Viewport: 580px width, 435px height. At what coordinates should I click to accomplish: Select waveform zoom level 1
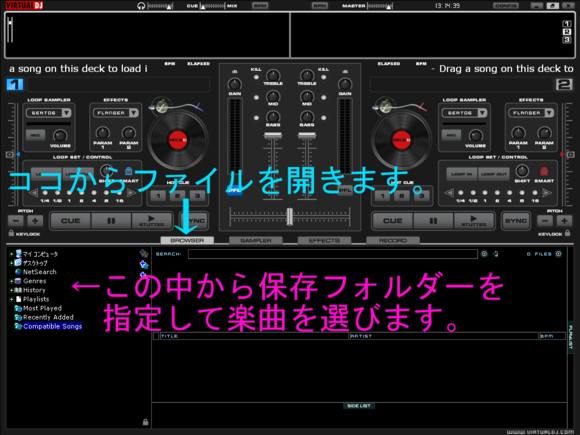(x=567, y=24)
